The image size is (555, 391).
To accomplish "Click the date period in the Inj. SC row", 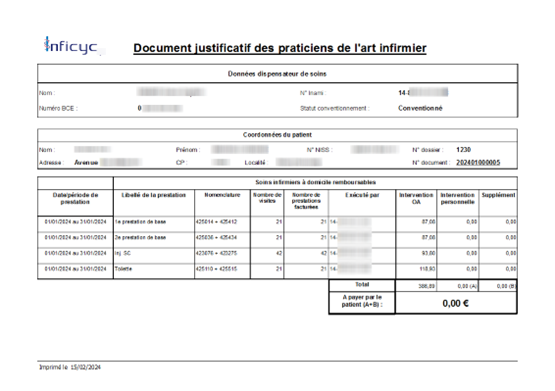I will pos(75,253).
